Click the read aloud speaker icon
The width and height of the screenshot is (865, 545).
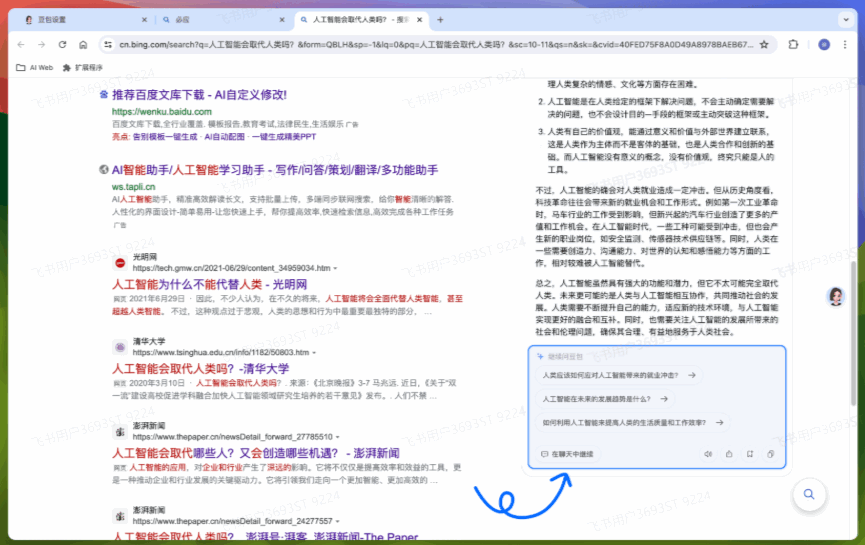707,454
